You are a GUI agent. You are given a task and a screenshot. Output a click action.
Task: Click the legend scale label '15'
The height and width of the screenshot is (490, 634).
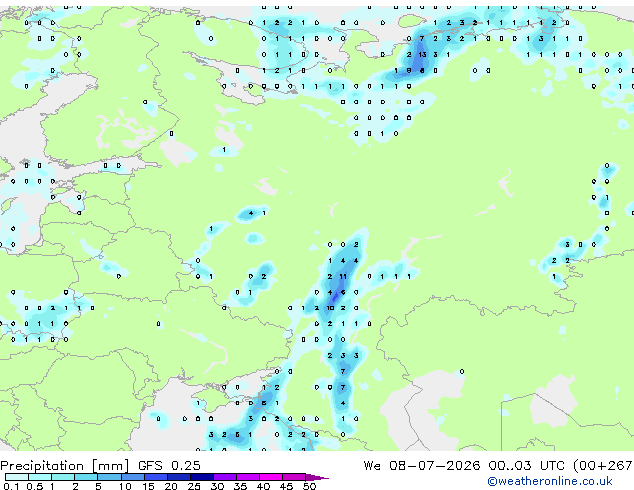pyautogui.click(x=148, y=486)
